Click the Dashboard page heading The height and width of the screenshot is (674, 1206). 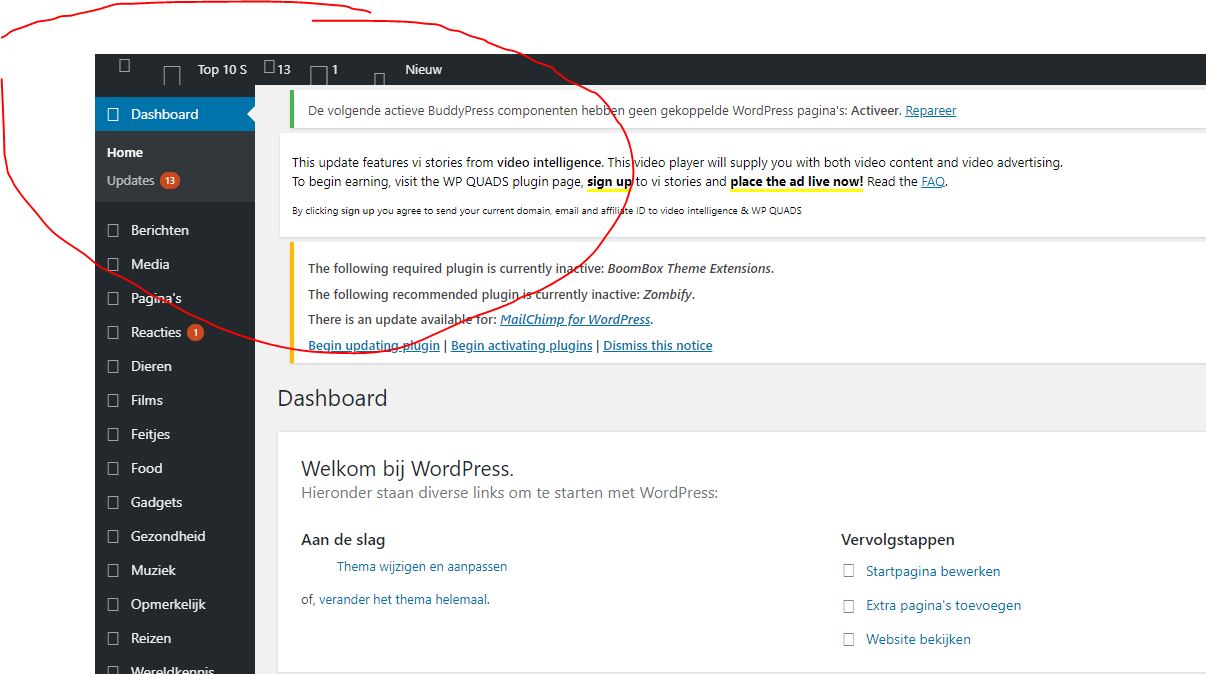(x=332, y=398)
